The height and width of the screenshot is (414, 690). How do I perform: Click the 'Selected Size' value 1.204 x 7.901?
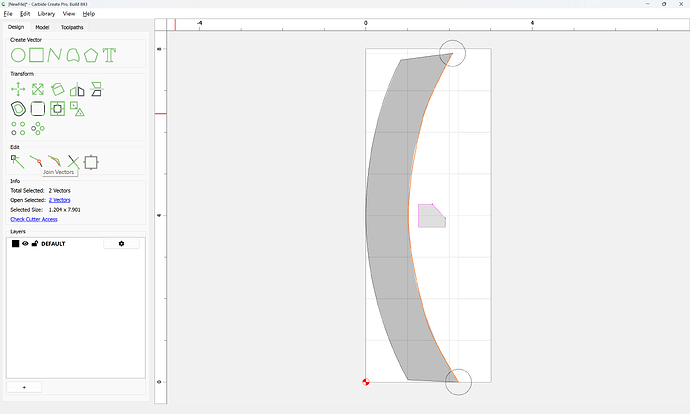pyautogui.click(x=65, y=210)
